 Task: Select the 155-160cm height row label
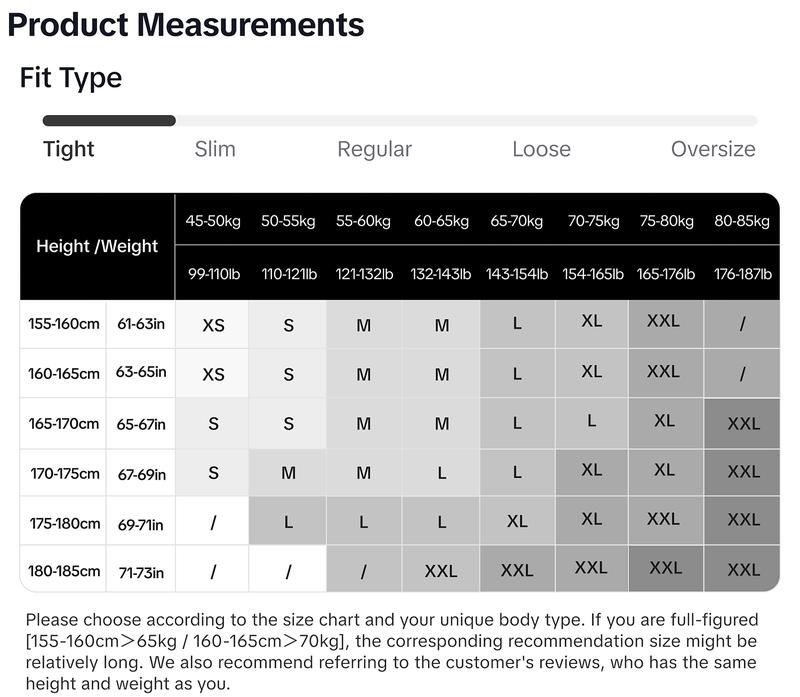64,323
